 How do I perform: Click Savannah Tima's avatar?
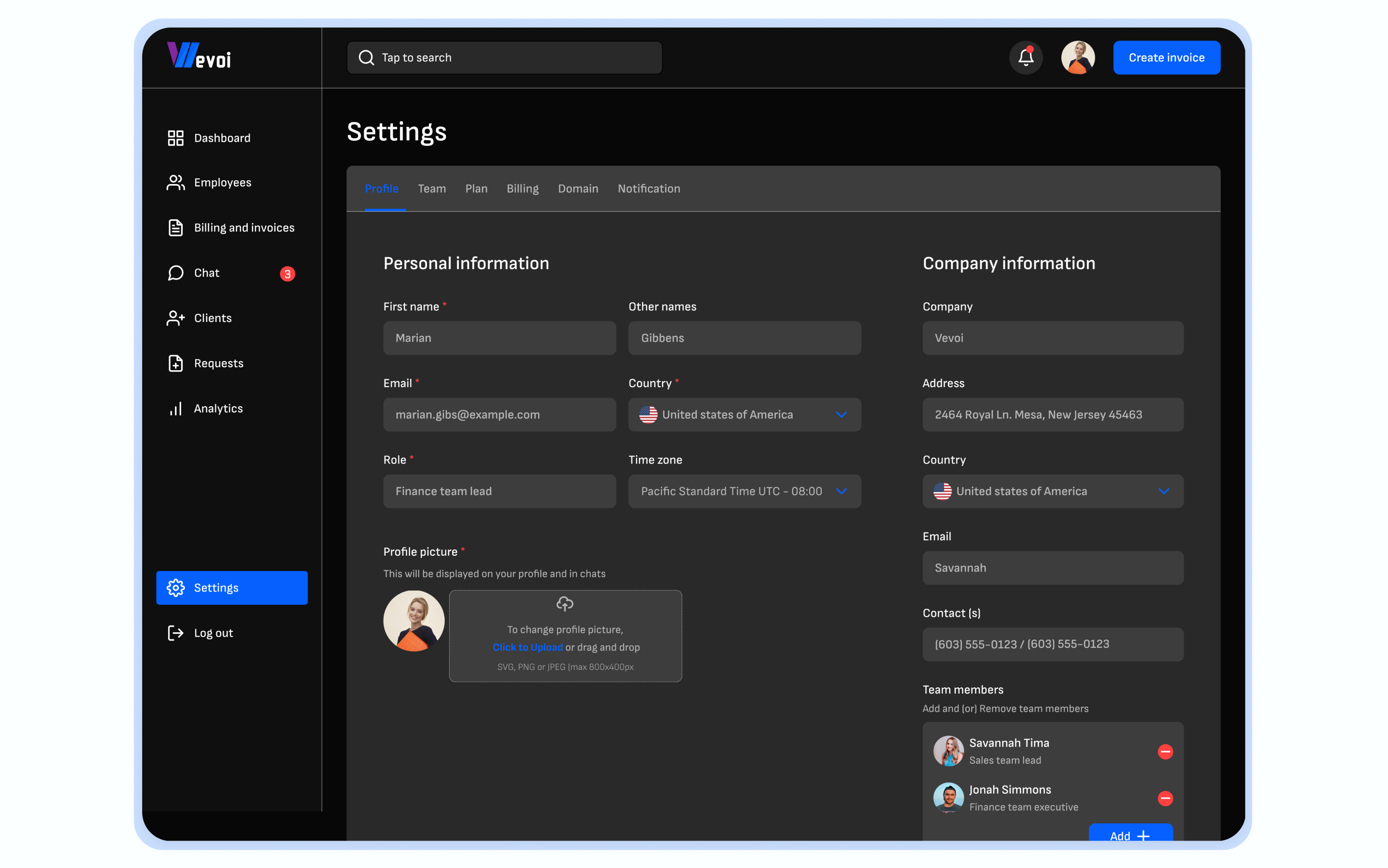948,751
